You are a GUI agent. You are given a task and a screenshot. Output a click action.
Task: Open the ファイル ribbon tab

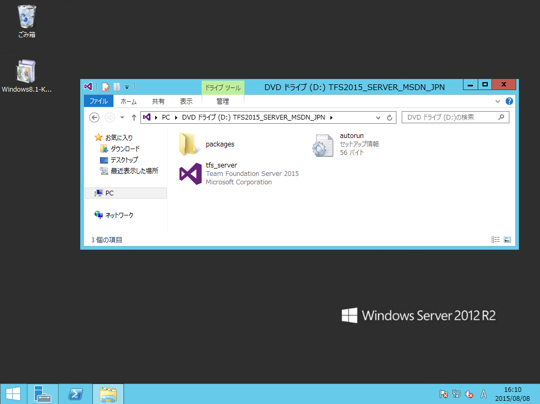point(98,101)
